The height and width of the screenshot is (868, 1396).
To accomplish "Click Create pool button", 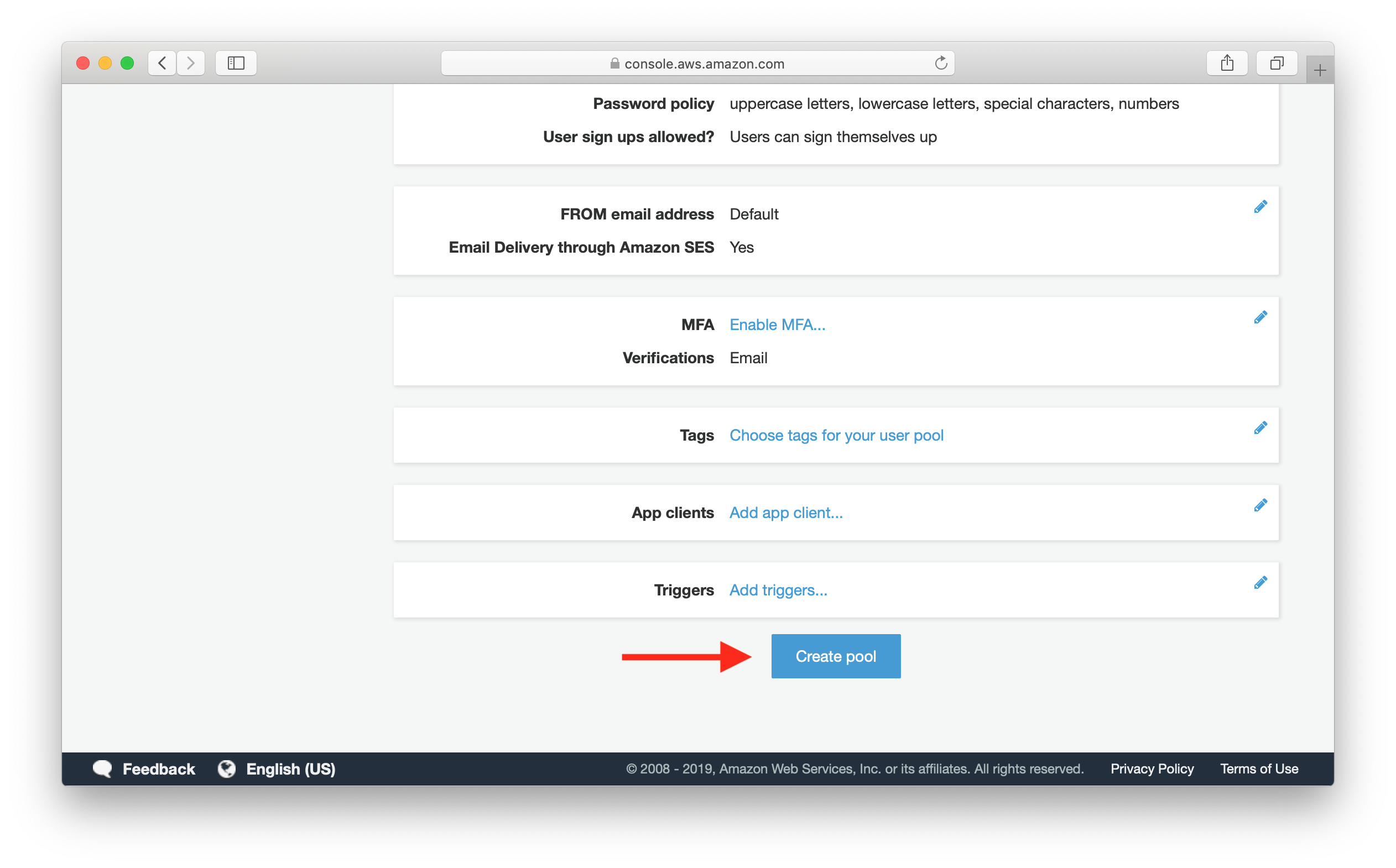I will (835, 655).
